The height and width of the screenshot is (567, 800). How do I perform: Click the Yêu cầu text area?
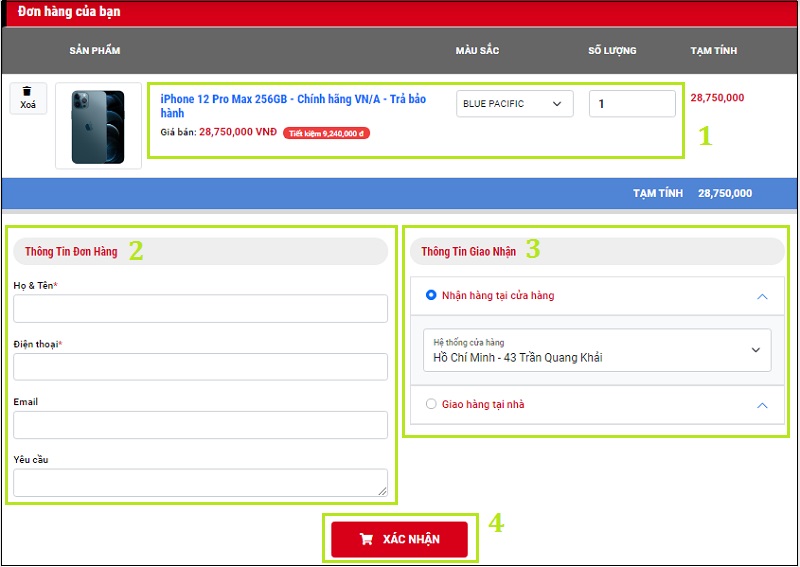pos(200,482)
